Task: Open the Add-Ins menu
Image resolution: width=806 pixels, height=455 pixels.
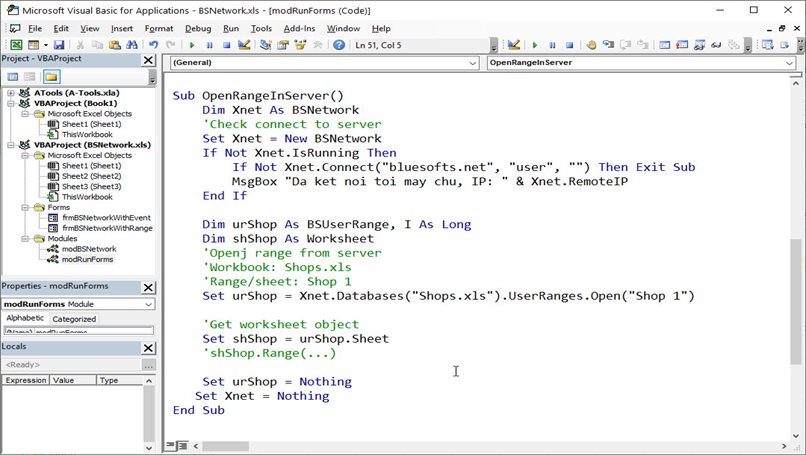Action: click(x=299, y=29)
